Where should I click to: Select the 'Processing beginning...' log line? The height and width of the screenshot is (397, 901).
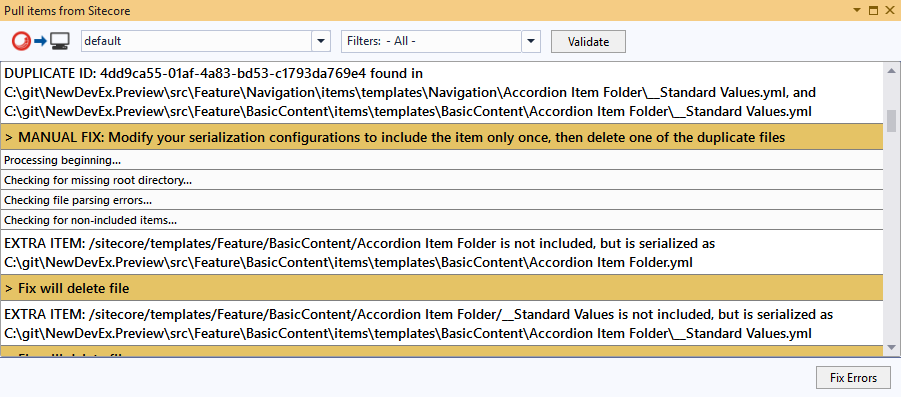point(442,160)
